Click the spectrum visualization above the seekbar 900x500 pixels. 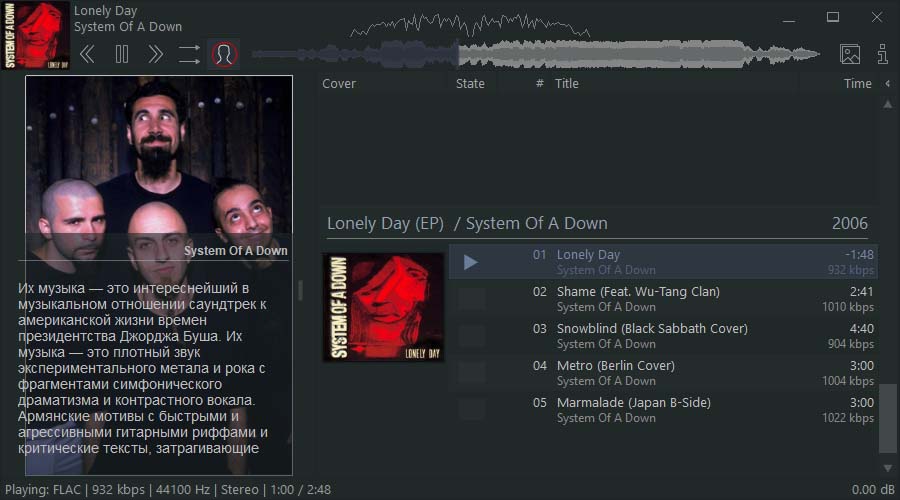(x=470, y=25)
